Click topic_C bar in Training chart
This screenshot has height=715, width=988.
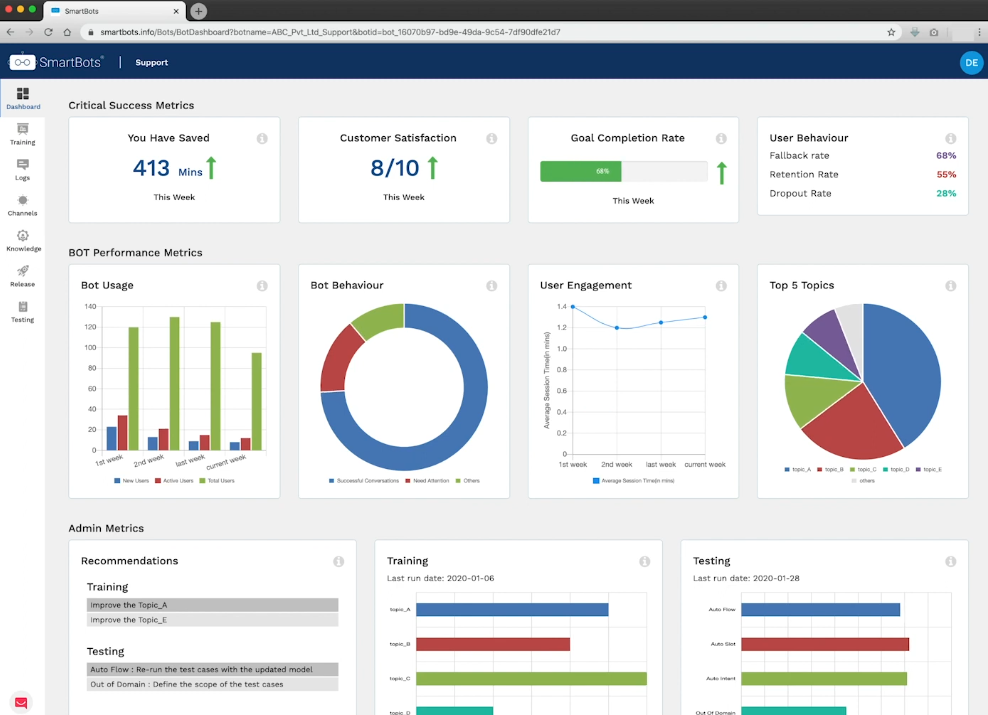(531, 678)
